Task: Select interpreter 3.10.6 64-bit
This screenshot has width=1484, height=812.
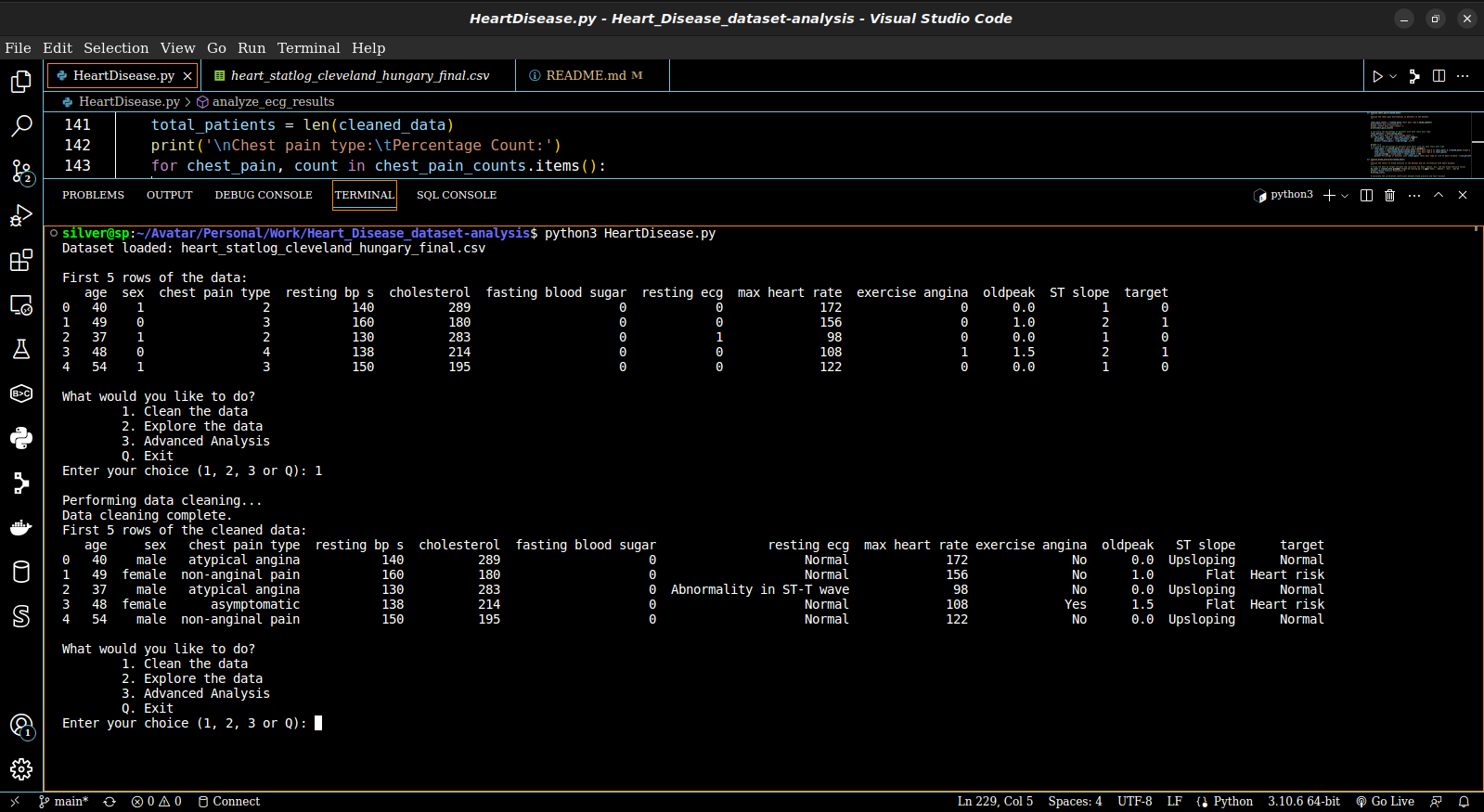Action: point(1304,802)
